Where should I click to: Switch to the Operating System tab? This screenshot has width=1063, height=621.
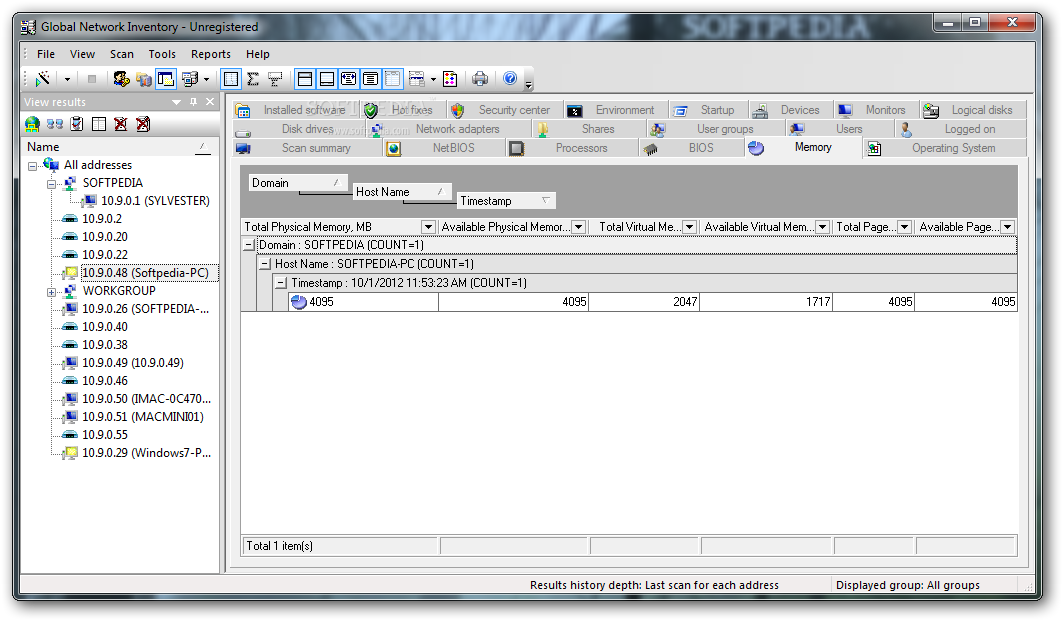(944, 148)
